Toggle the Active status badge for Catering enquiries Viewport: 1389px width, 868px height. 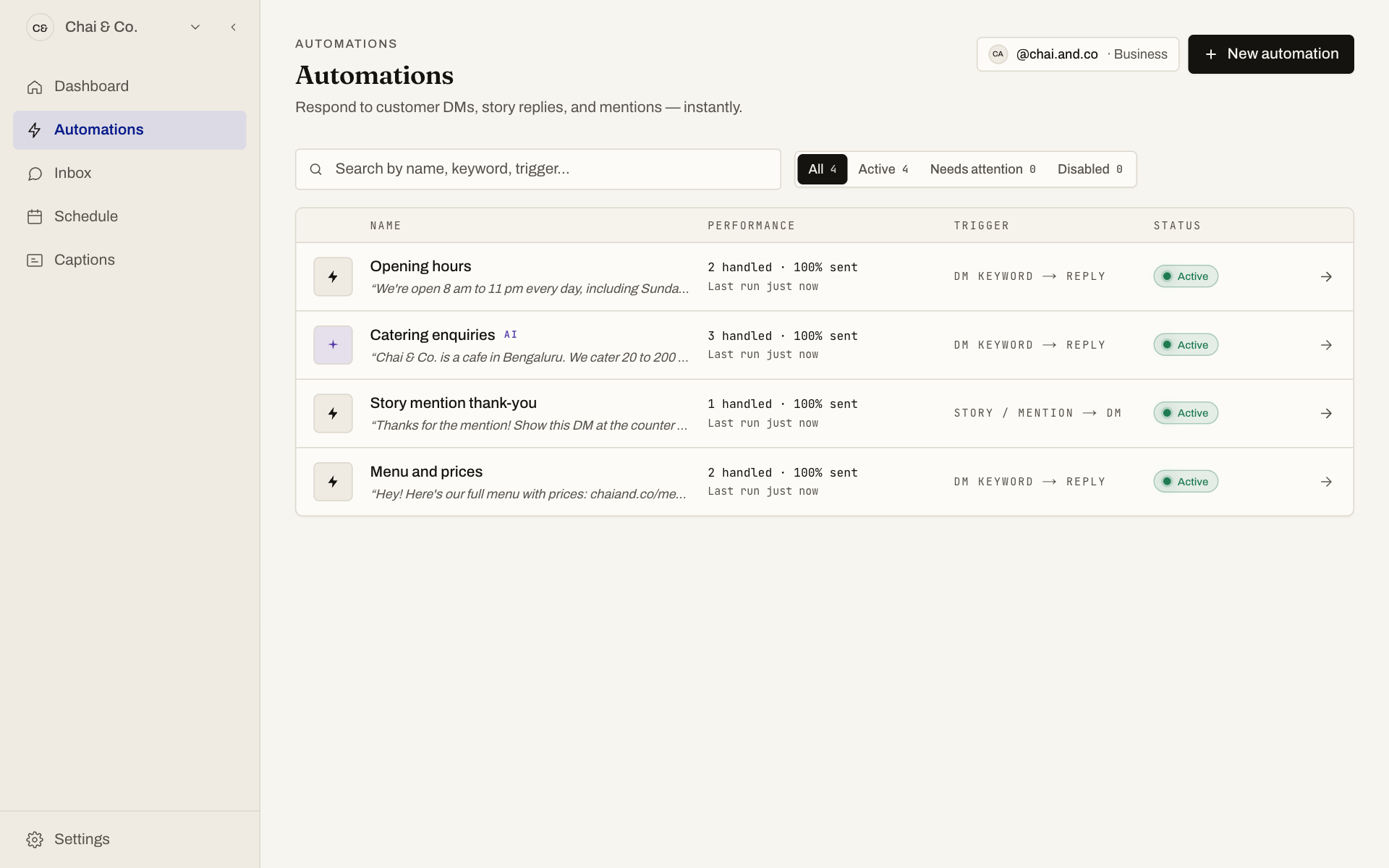coord(1186,345)
